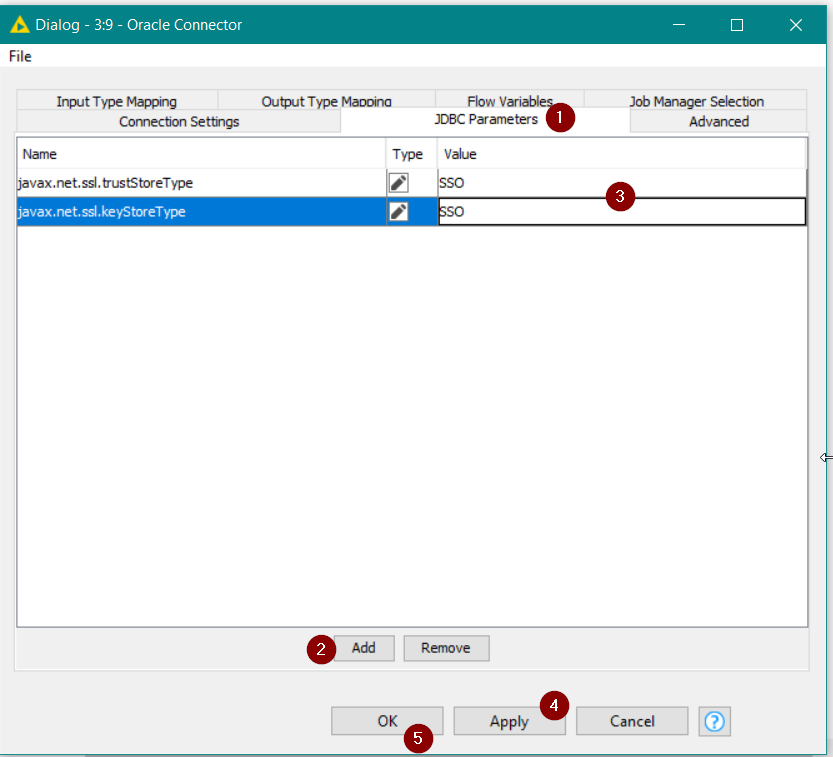Click the Remove parameter button
The image size is (833, 757).
click(x=445, y=648)
